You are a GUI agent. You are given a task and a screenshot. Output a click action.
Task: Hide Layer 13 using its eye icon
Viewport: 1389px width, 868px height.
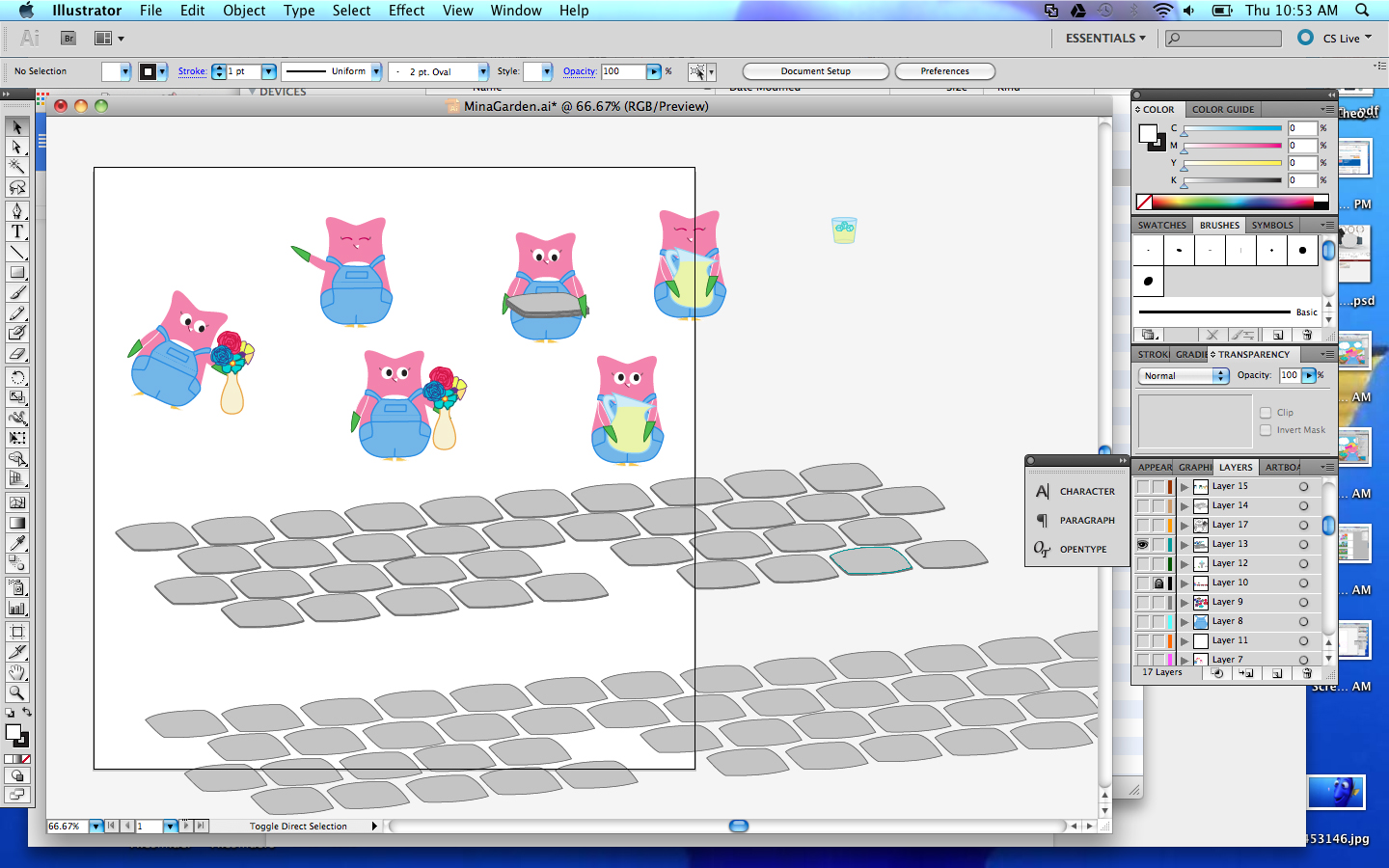coord(1143,544)
